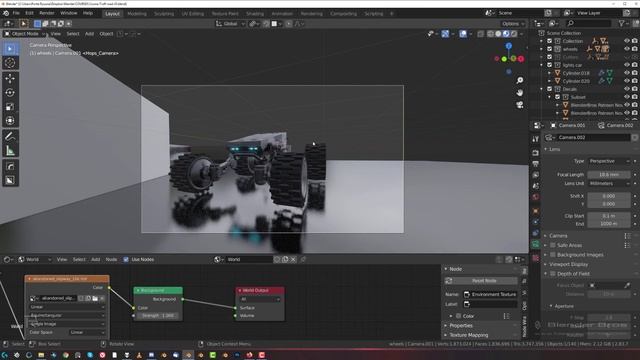
Task: Click the zoom magnifier icon in viewport
Action: point(520,80)
